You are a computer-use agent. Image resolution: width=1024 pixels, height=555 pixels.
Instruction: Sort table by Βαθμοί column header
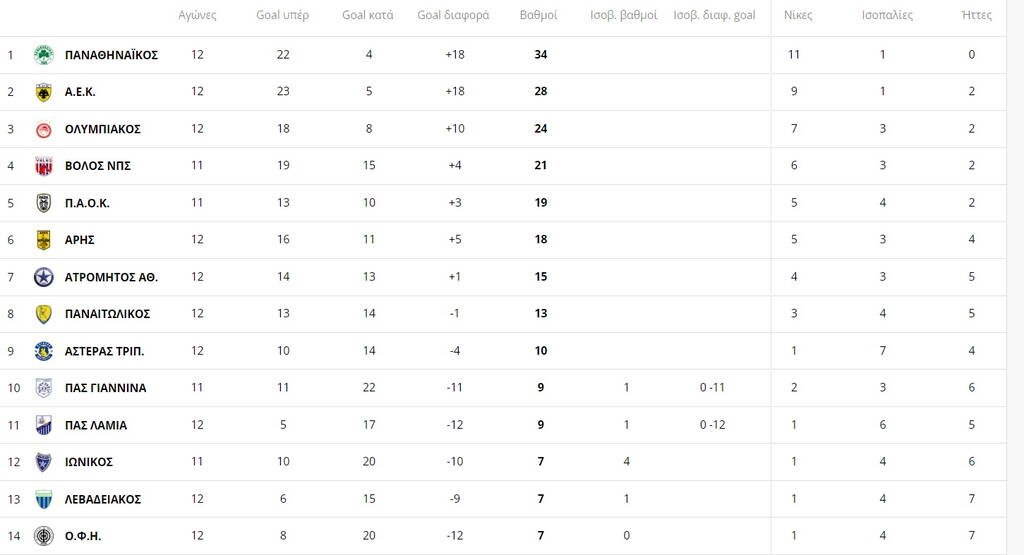point(539,15)
